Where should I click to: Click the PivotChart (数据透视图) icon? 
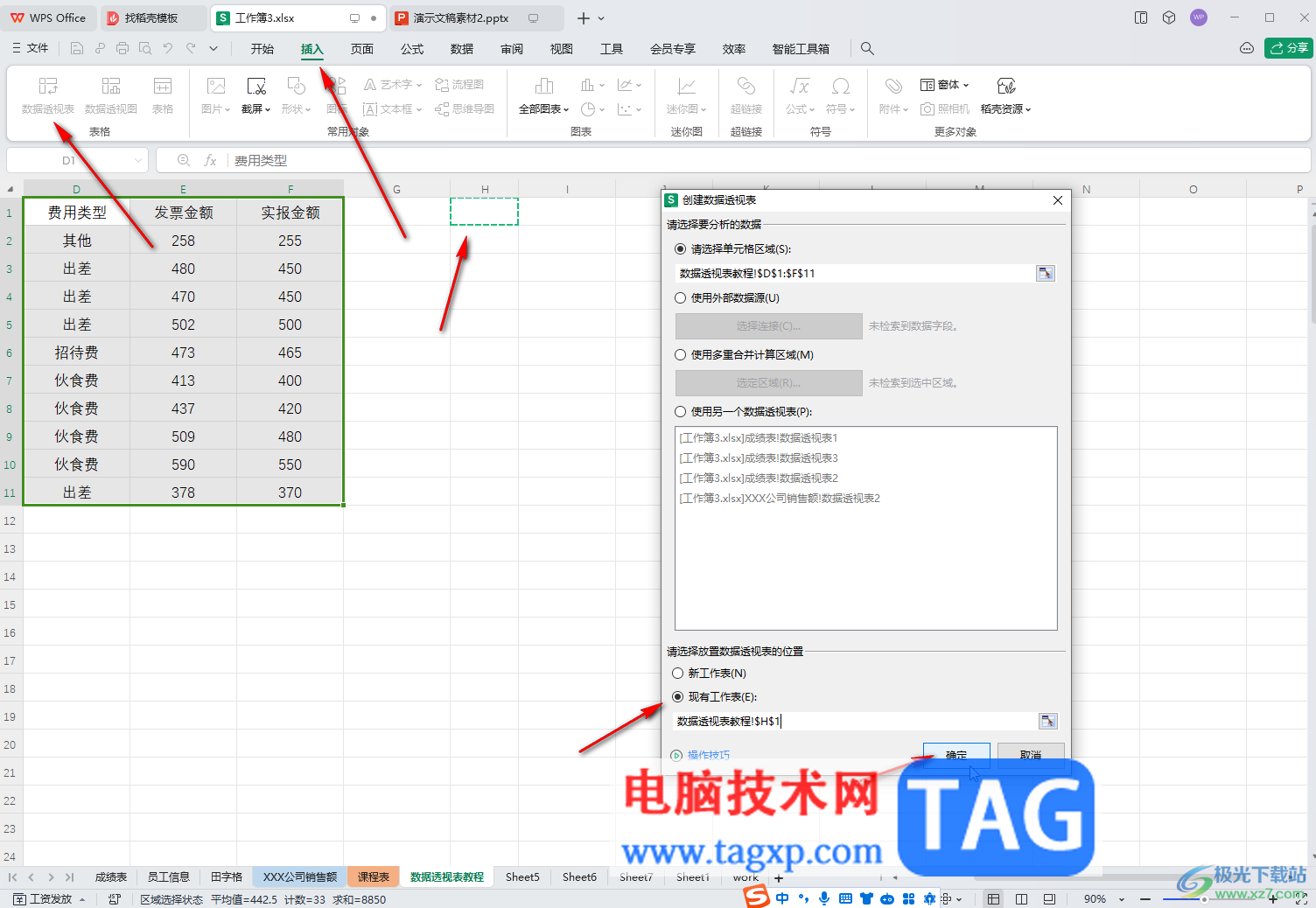(x=111, y=94)
